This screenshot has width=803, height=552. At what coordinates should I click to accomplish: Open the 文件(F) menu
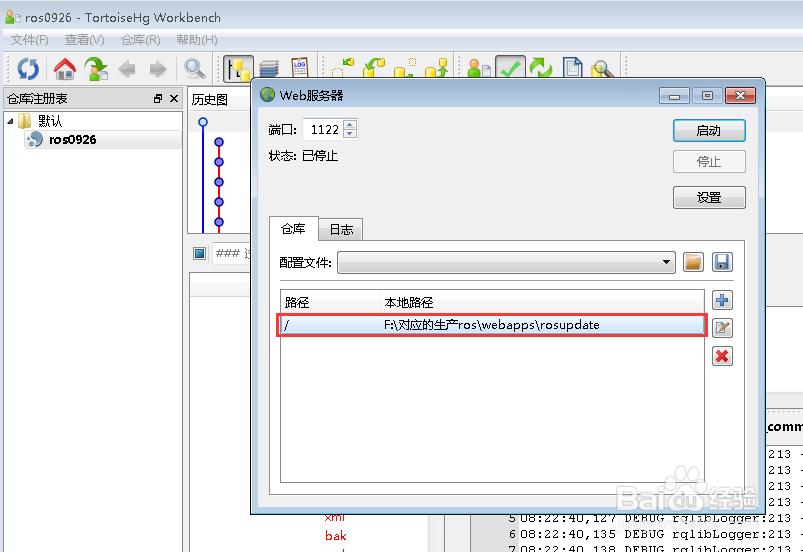(x=29, y=40)
